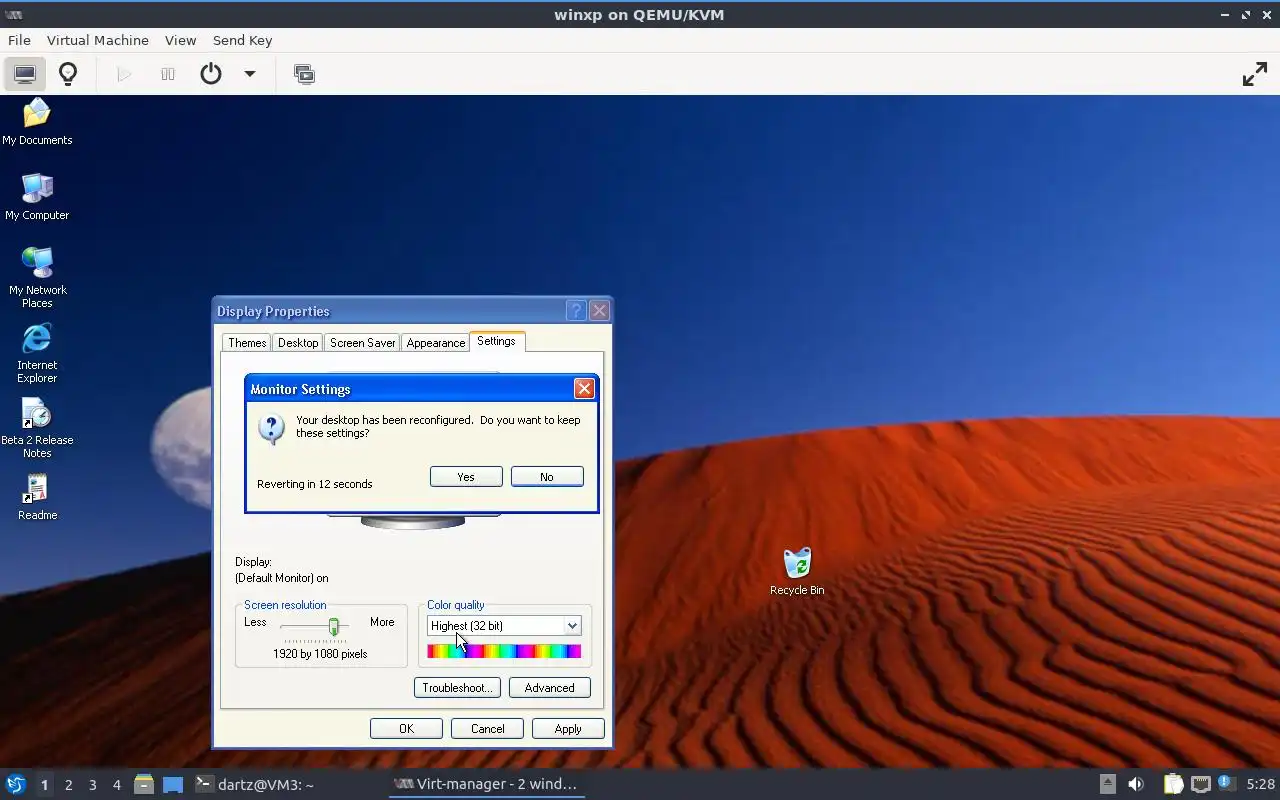Screen dimensions: 1280x800
Task: Click OK in Display Properties
Action: click(x=406, y=729)
